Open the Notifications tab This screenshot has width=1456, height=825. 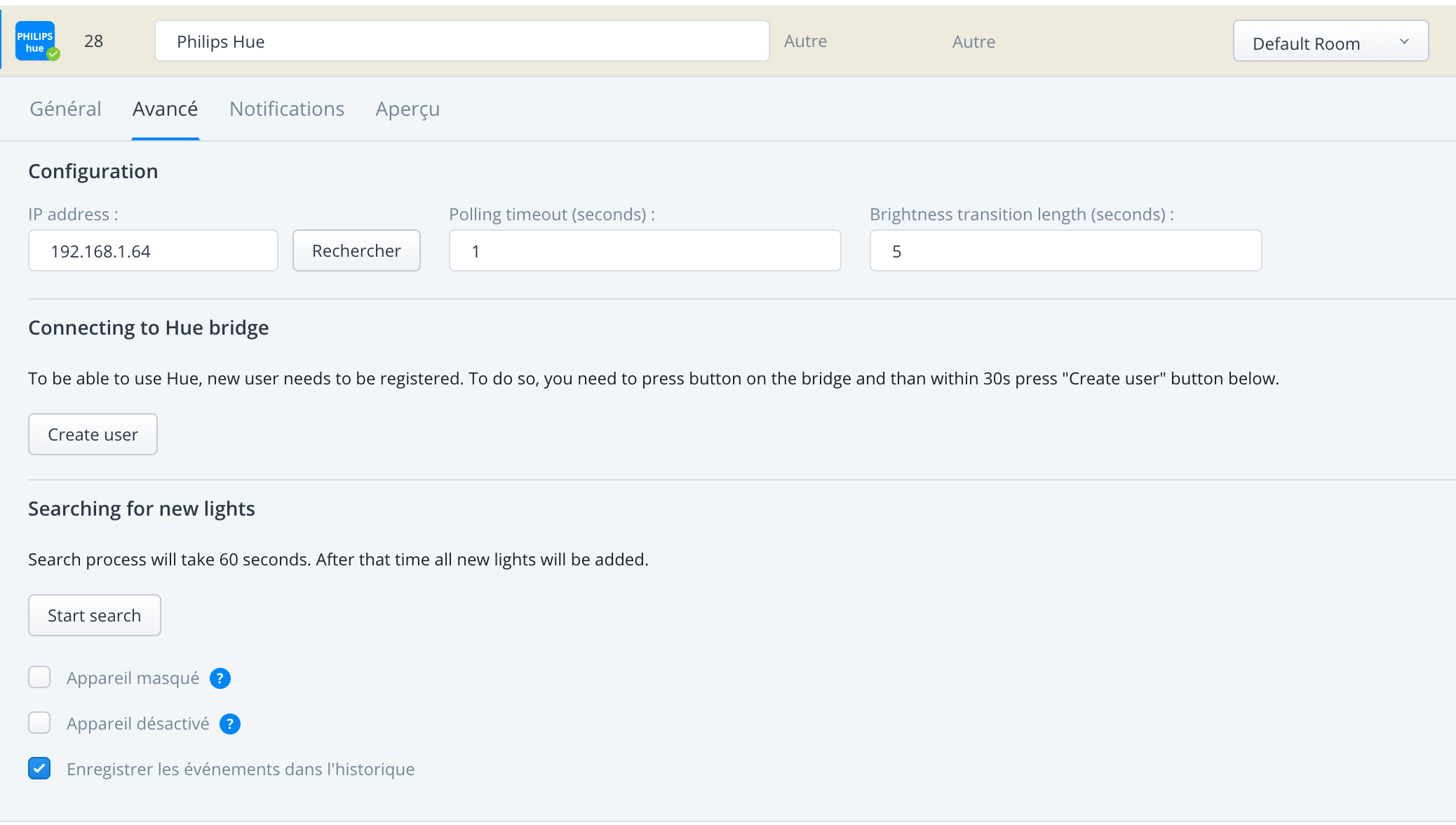point(287,109)
